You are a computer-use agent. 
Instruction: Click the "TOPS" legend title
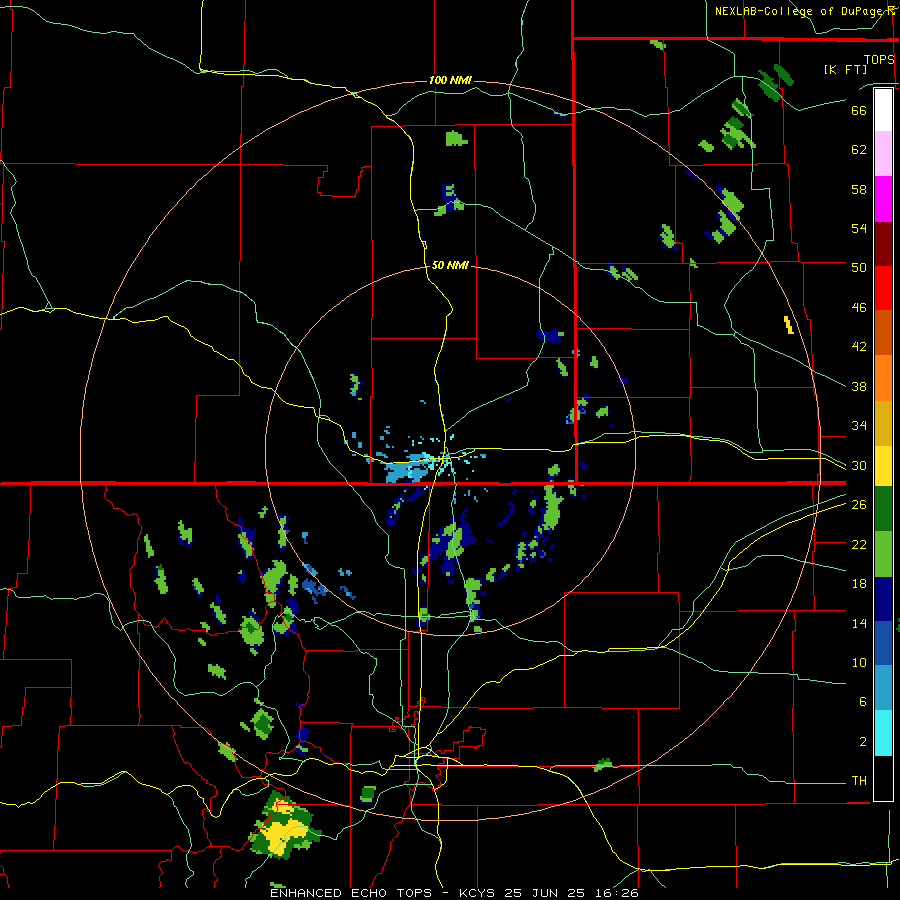coord(879,59)
